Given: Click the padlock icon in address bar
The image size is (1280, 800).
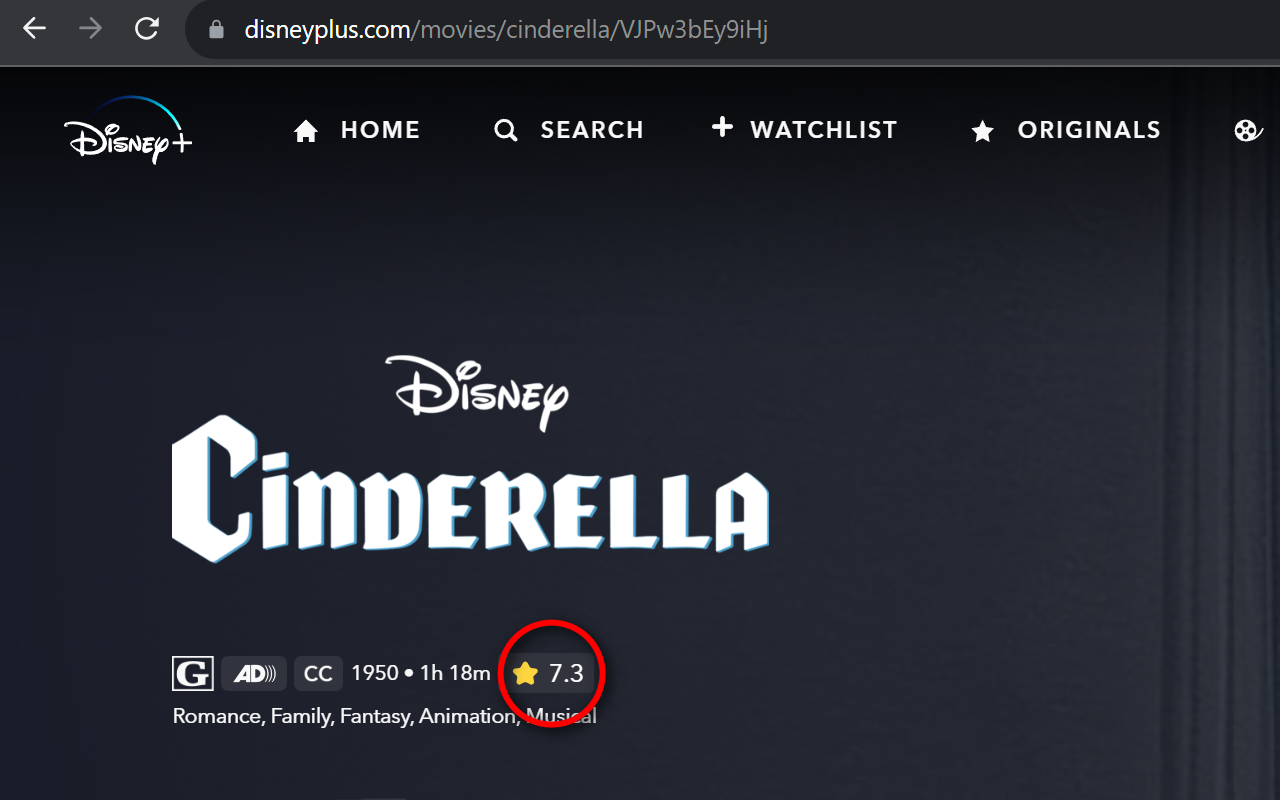Looking at the screenshot, I should click(216, 30).
